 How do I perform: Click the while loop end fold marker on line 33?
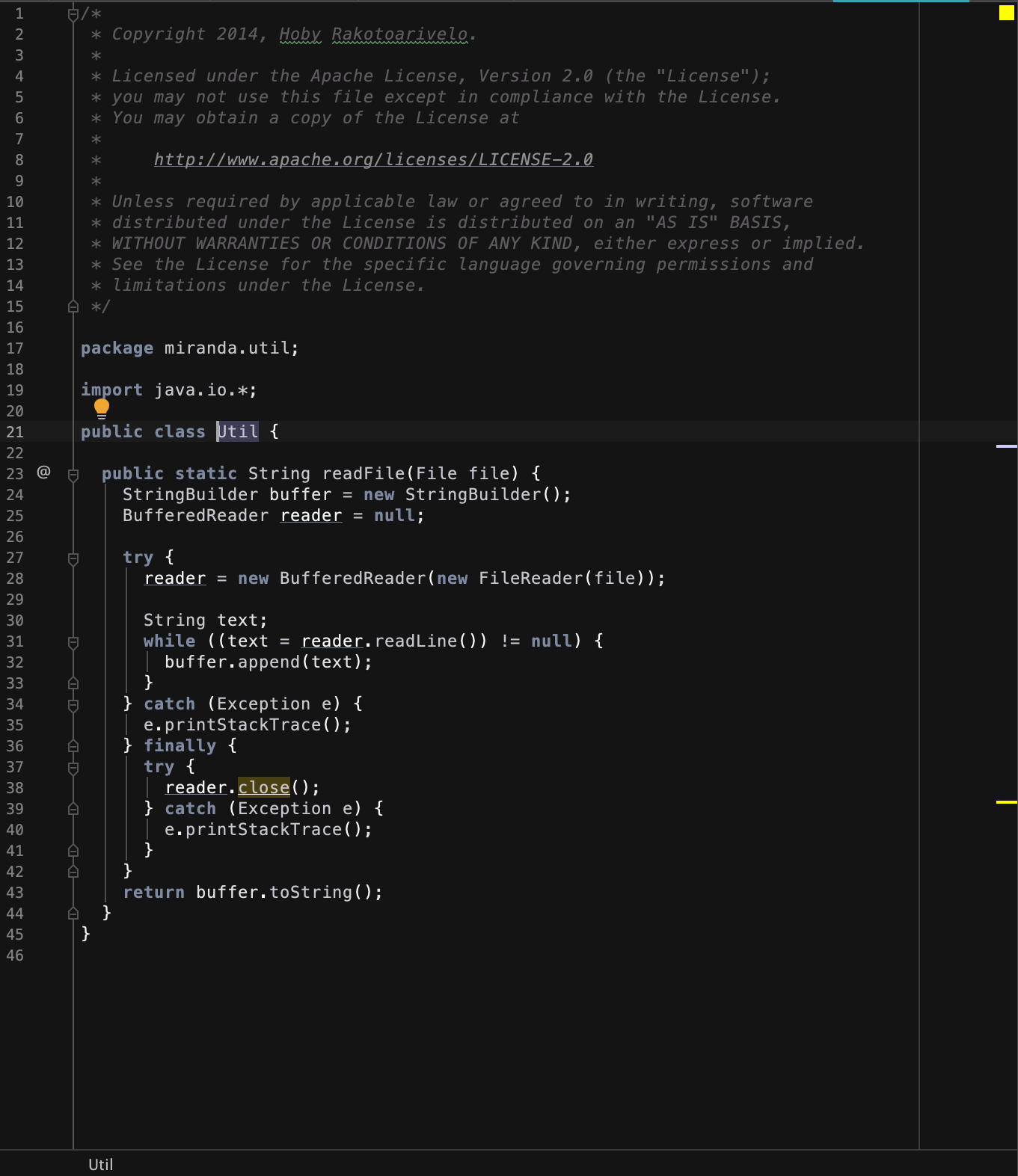73,683
